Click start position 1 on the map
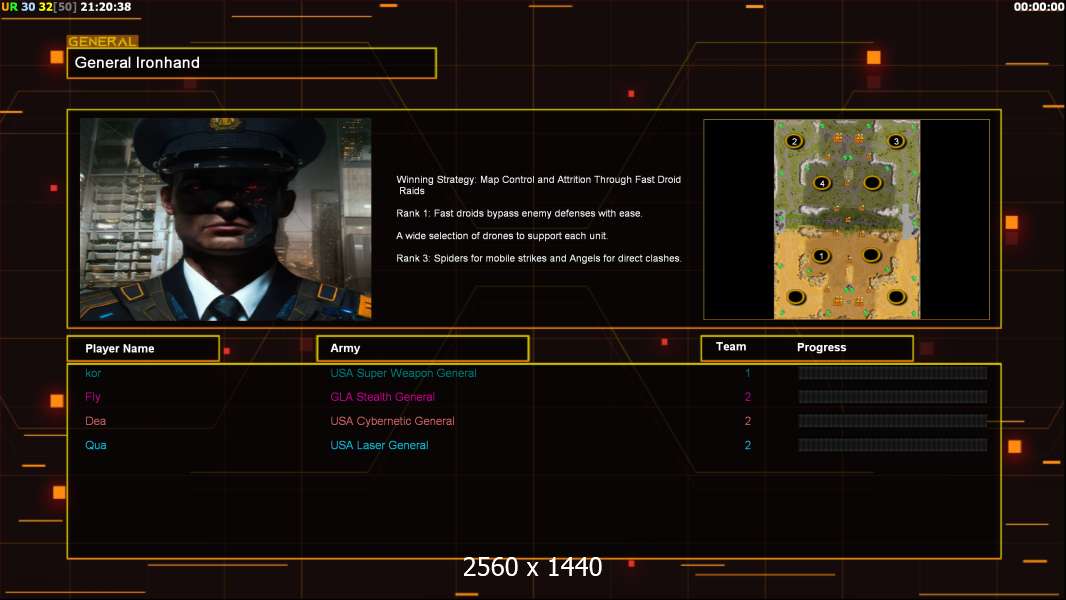The height and width of the screenshot is (600, 1066). click(x=821, y=256)
